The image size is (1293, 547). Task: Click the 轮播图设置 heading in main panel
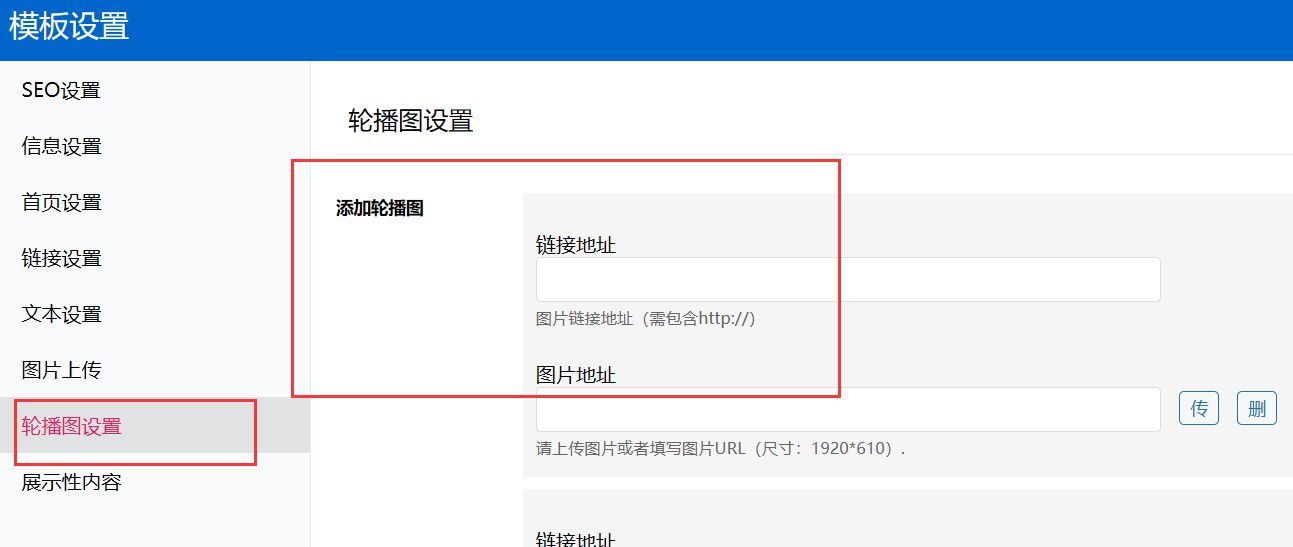[410, 122]
